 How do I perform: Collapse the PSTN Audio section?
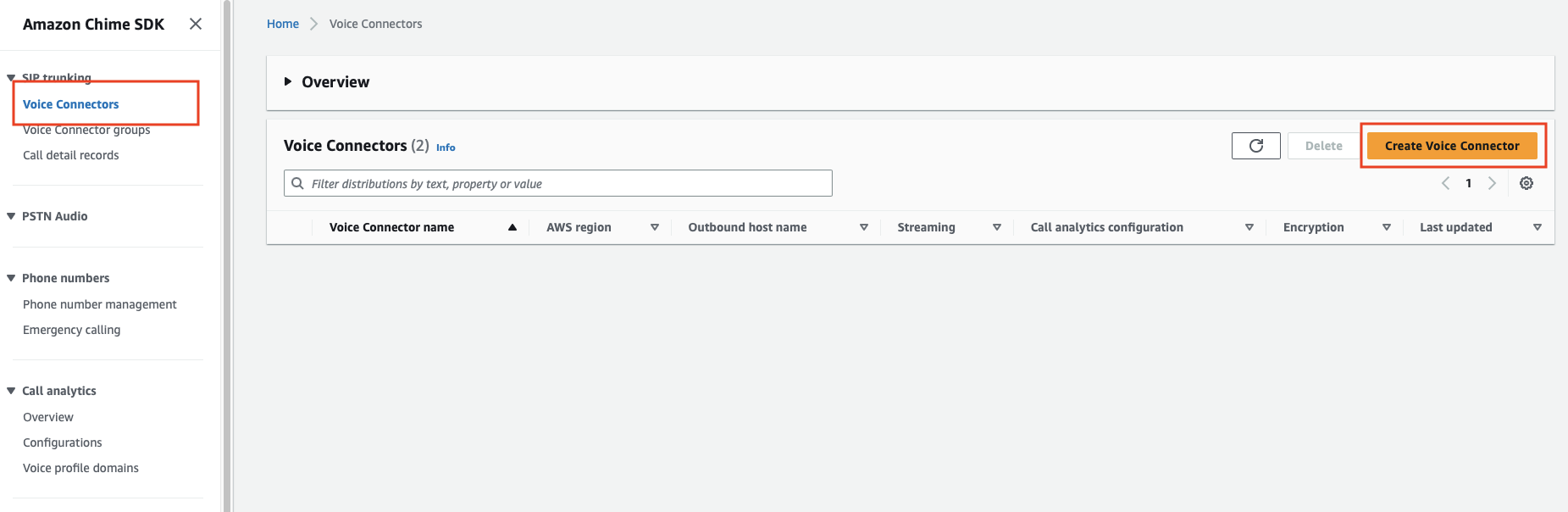click(11, 216)
